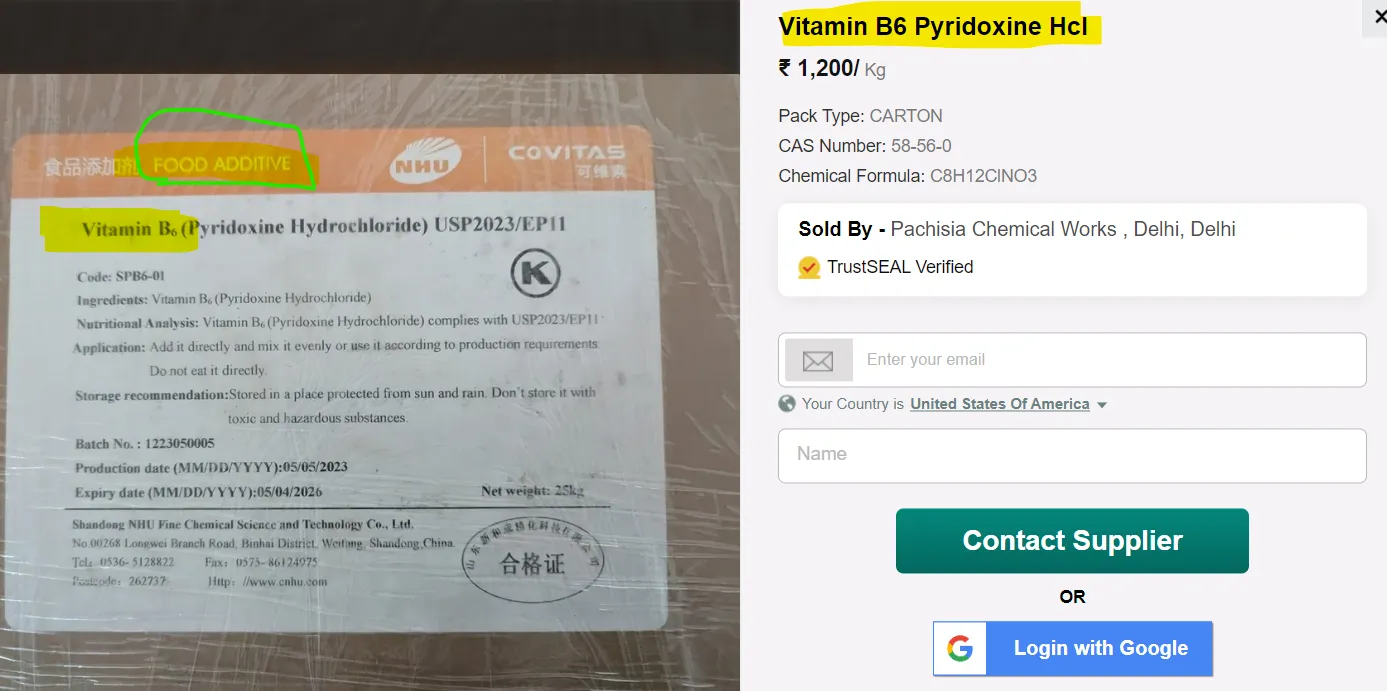The height and width of the screenshot is (691, 1387).
Task: Click the kosher K symbol on label
Action: click(x=535, y=273)
